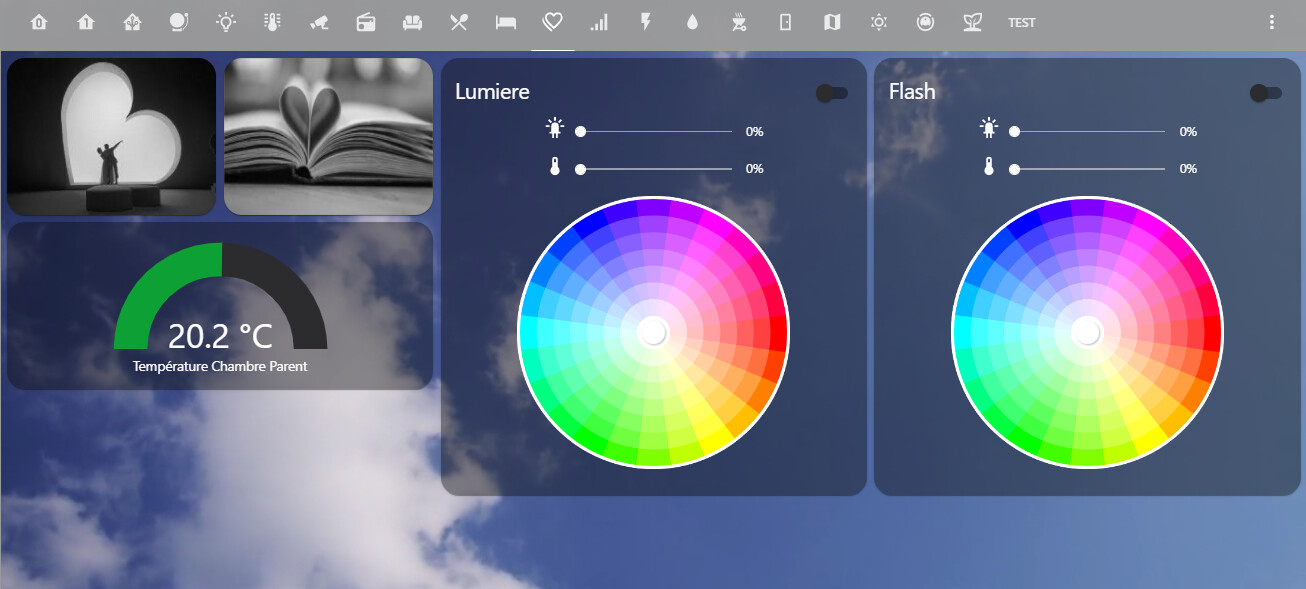Image resolution: width=1306 pixels, height=589 pixels.
Task: Switch to the TEST tab
Action: (x=1021, y=22)
